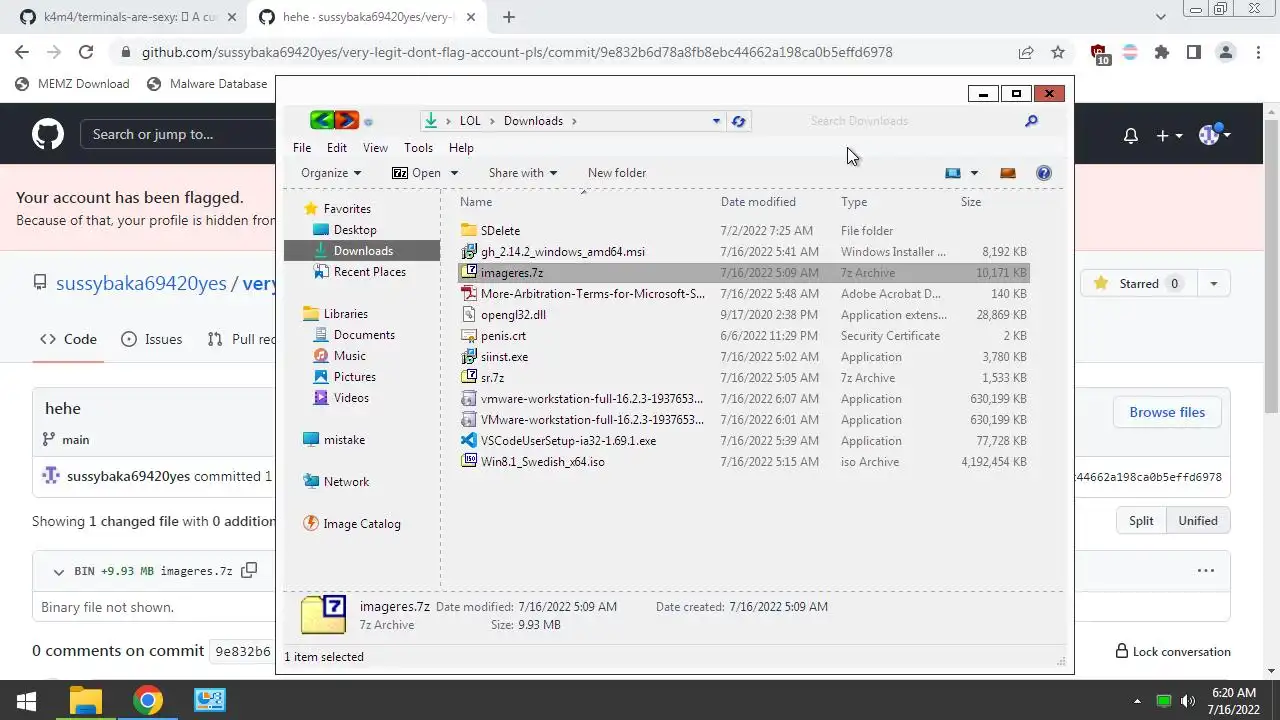Image resolution: width=1280 pixels, height=720 pixels.
Task: Click the orange Forward arrow in Explorer
Action: [346, 121]
